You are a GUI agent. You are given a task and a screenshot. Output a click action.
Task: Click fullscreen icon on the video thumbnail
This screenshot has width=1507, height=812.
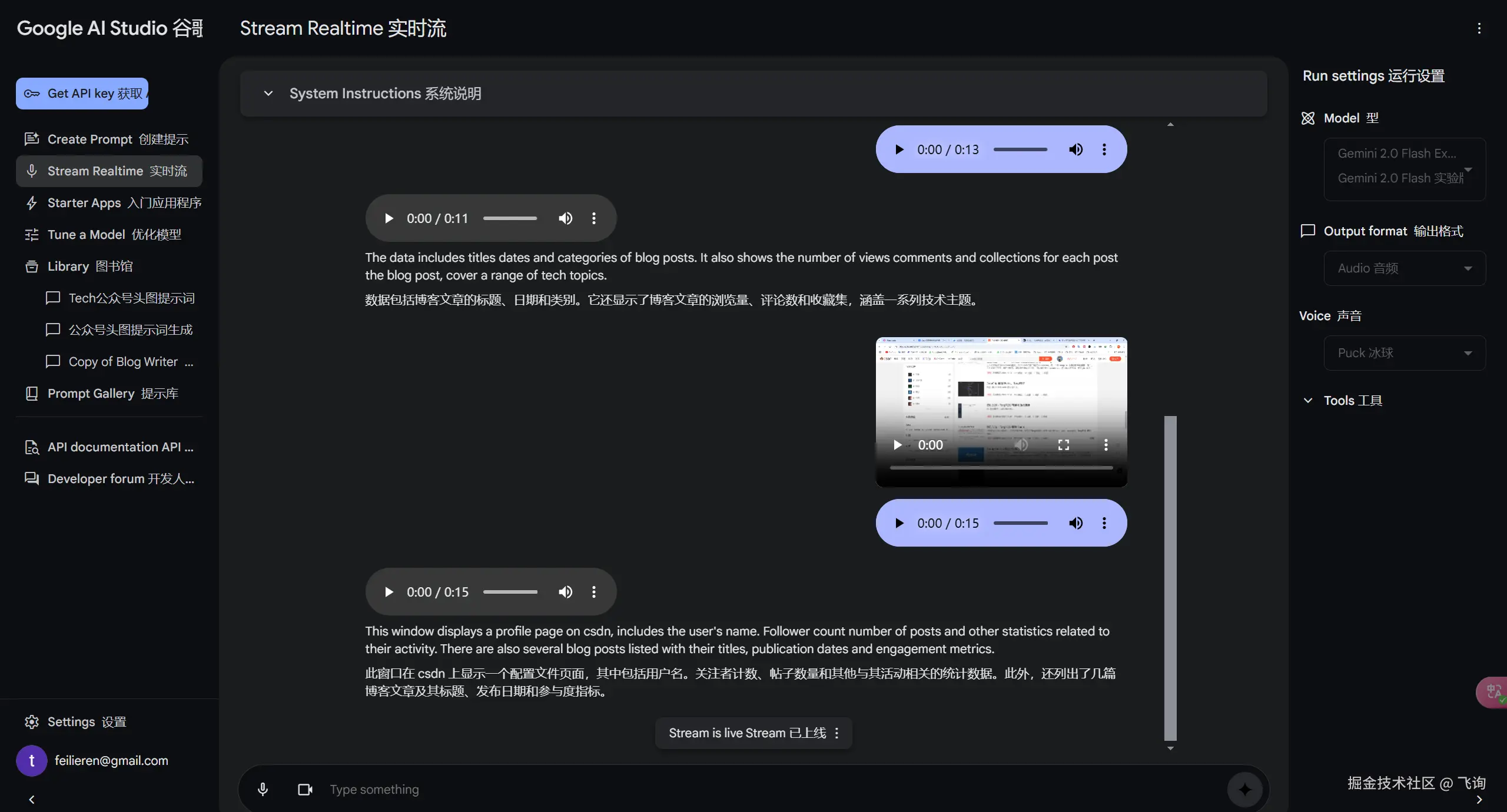pos(1063,445)
